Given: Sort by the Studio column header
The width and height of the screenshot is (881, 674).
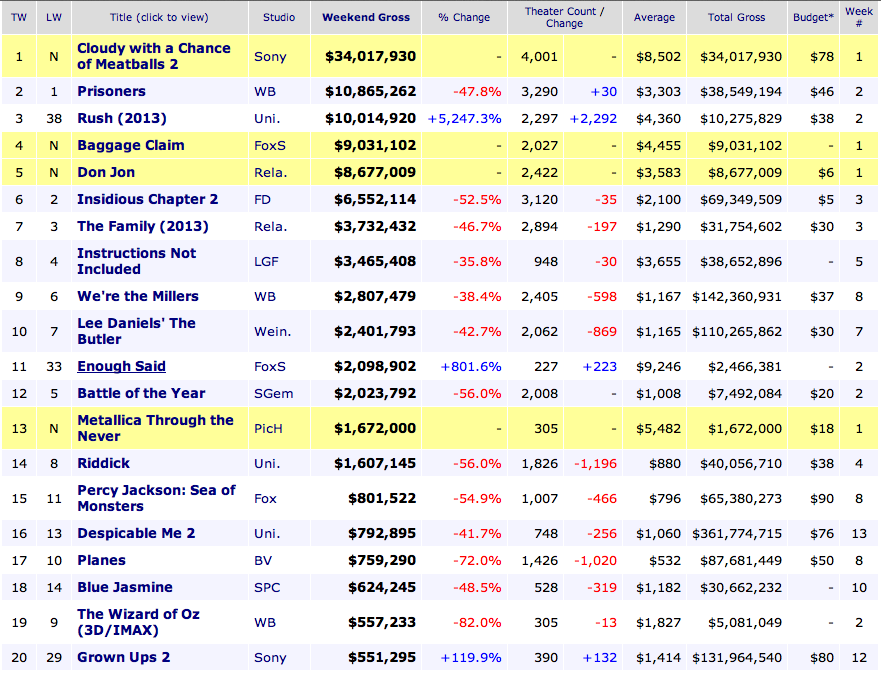Looking at the screenshot, I should click(279, 17).
